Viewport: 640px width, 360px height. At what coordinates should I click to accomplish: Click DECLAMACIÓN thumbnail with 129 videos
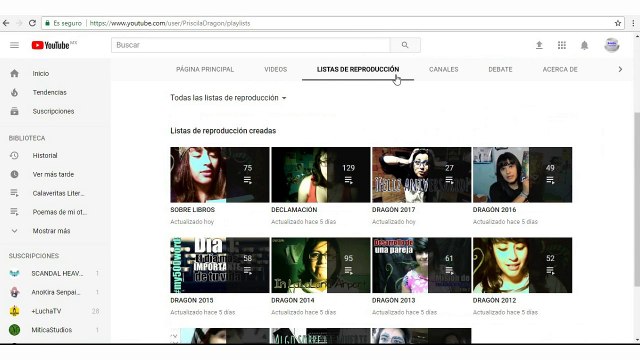320,175
